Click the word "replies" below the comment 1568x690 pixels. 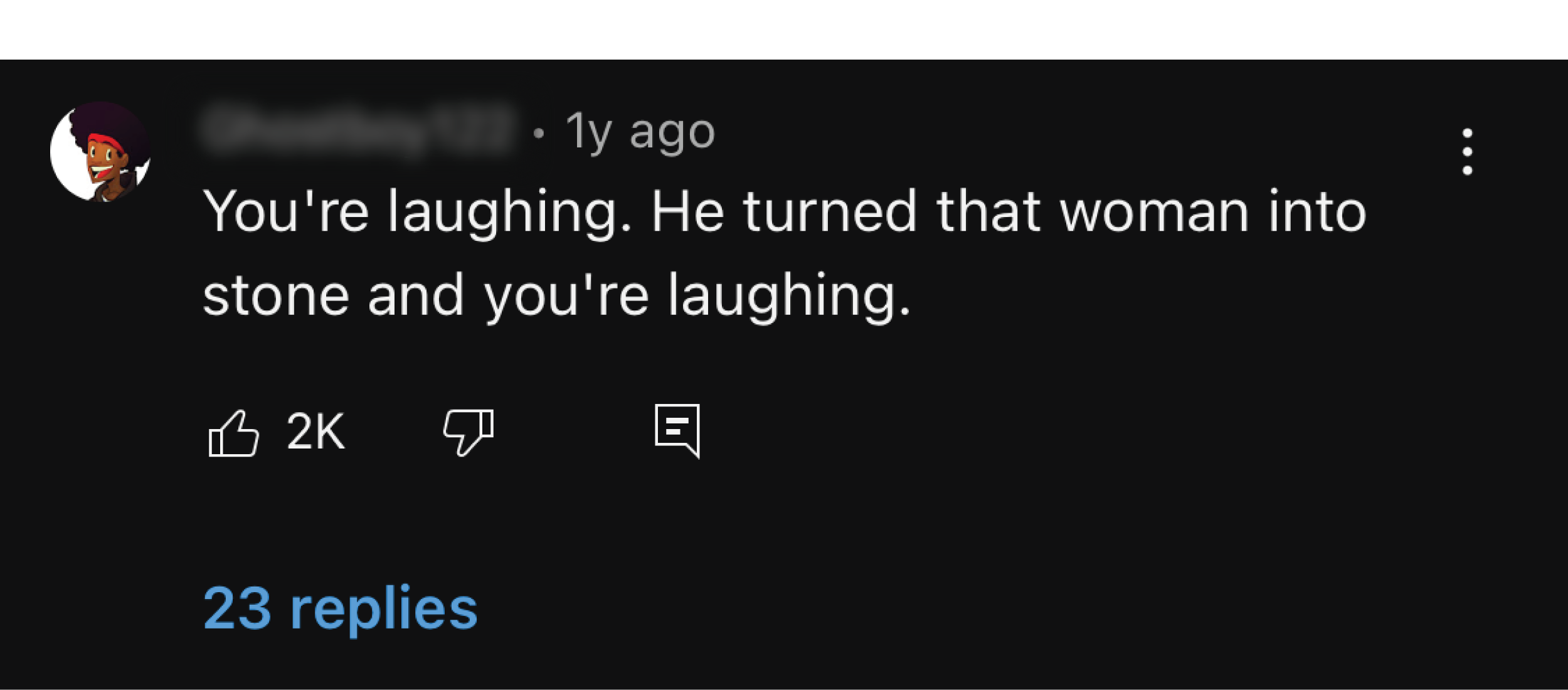click(383, 608)
